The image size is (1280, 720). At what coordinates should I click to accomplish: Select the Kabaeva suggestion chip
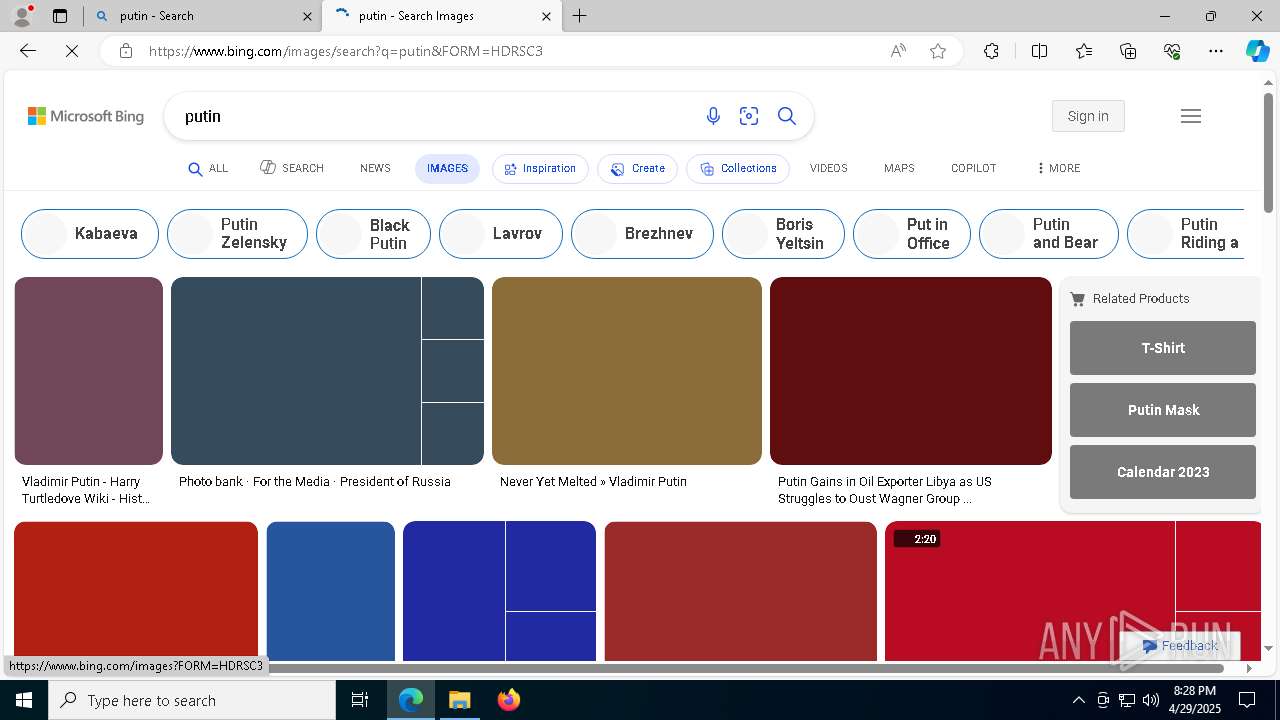90,233
